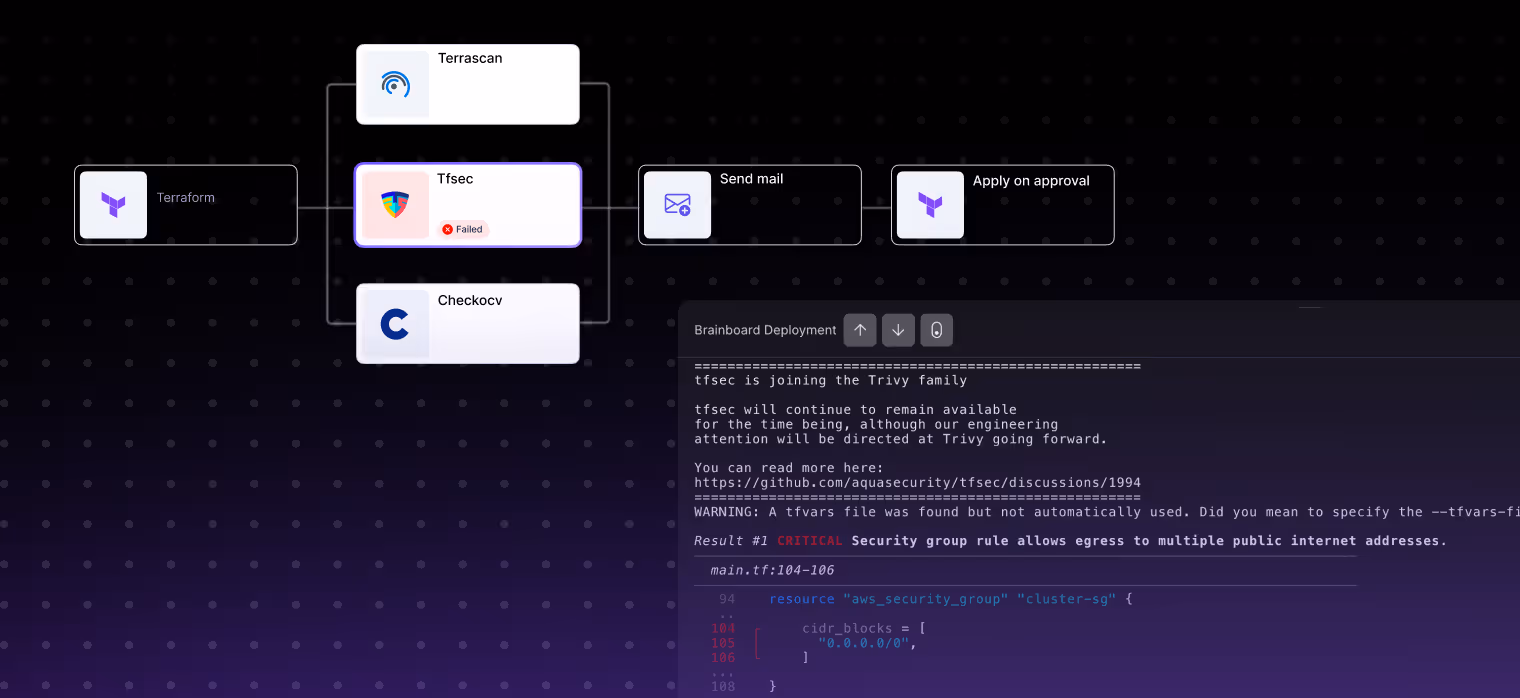Click line number 94 in code
The width and height of the screenshot is (1520, 698).
[727, 599]
